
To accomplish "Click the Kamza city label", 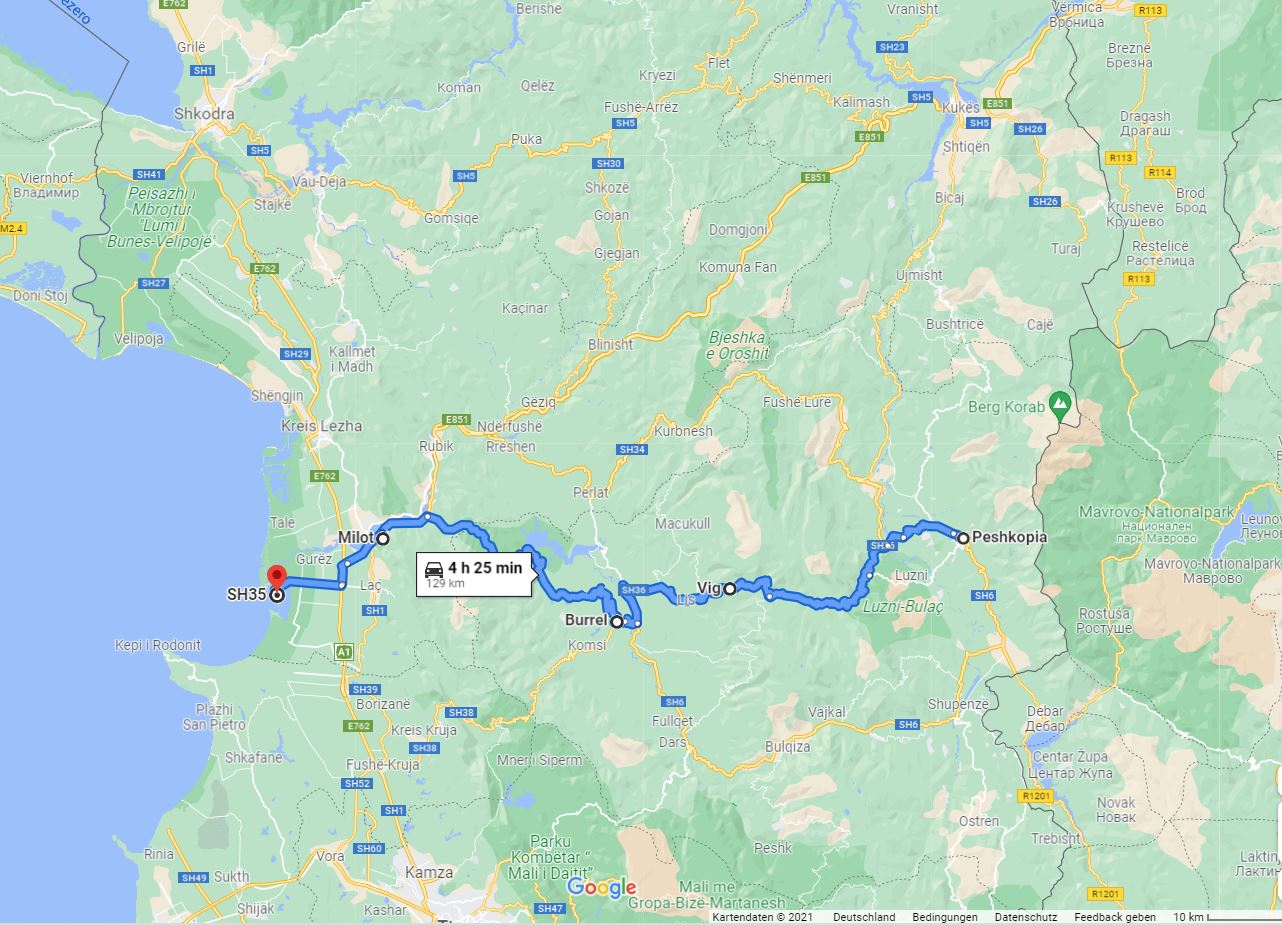I will [429, 872].
